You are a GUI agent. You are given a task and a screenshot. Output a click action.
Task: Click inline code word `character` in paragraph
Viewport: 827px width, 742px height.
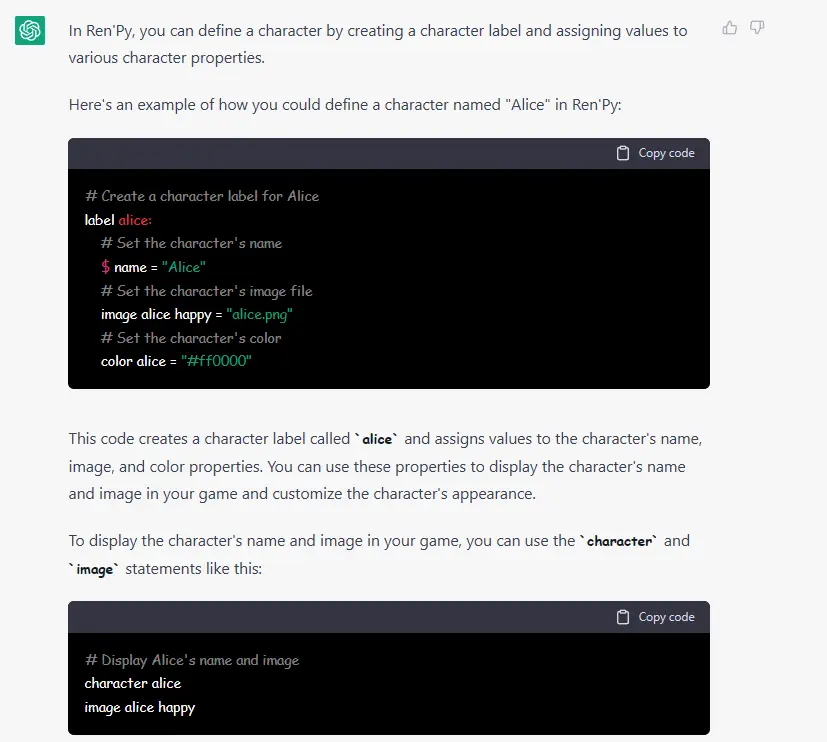tap(619, 542)
